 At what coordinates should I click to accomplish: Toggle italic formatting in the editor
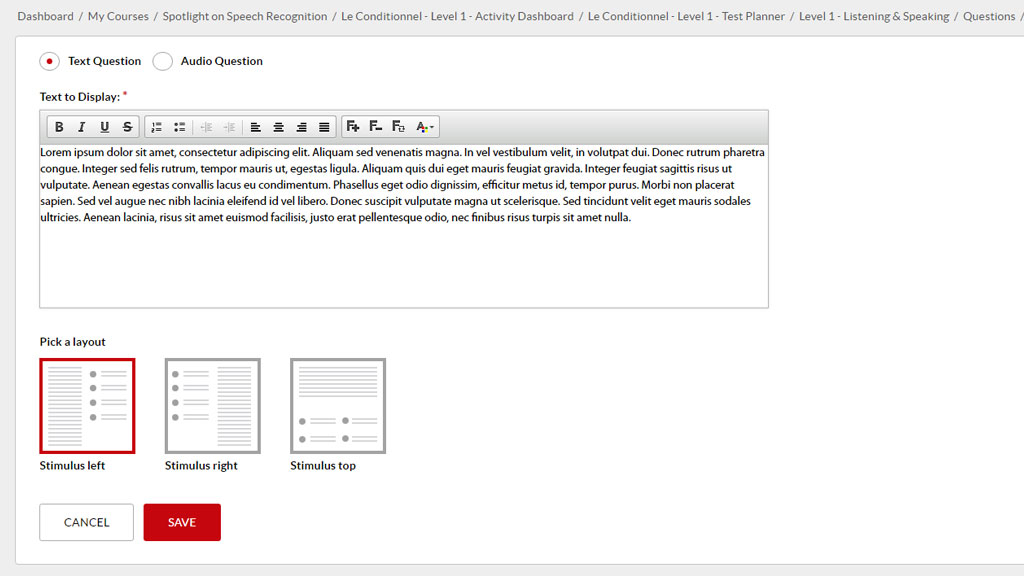(82, 127)
